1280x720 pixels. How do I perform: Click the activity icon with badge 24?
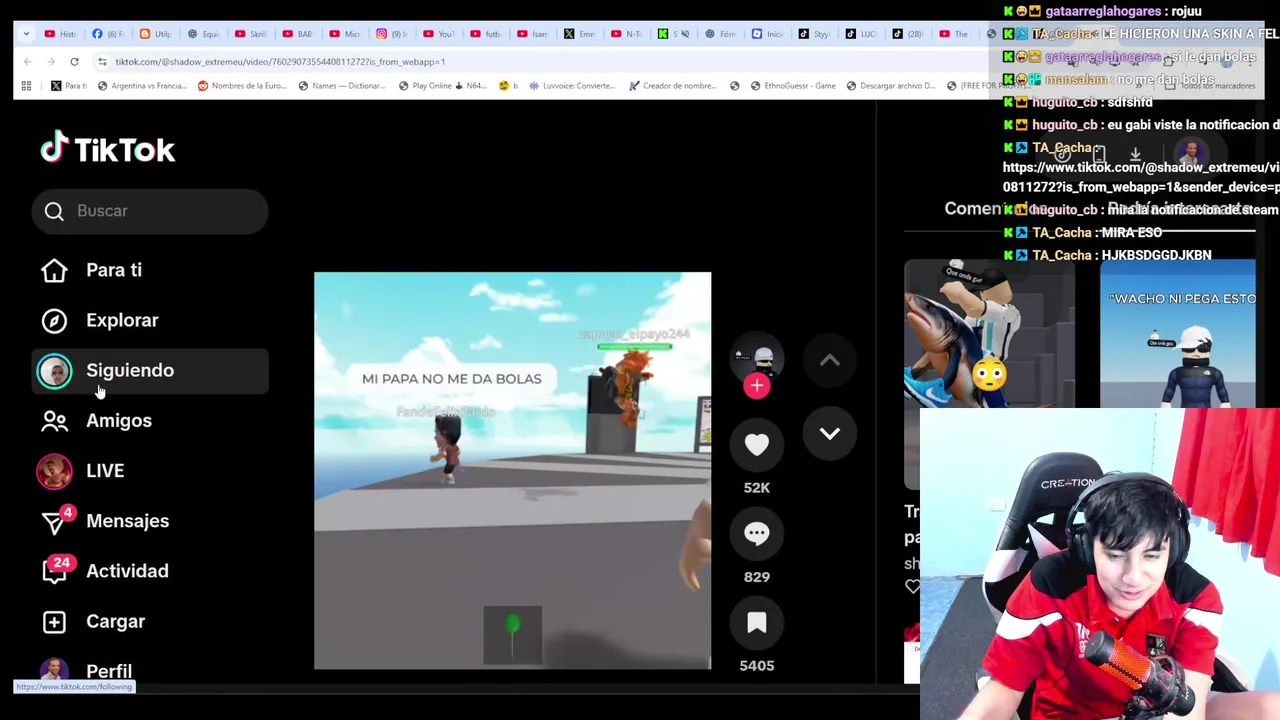point(56,570)
